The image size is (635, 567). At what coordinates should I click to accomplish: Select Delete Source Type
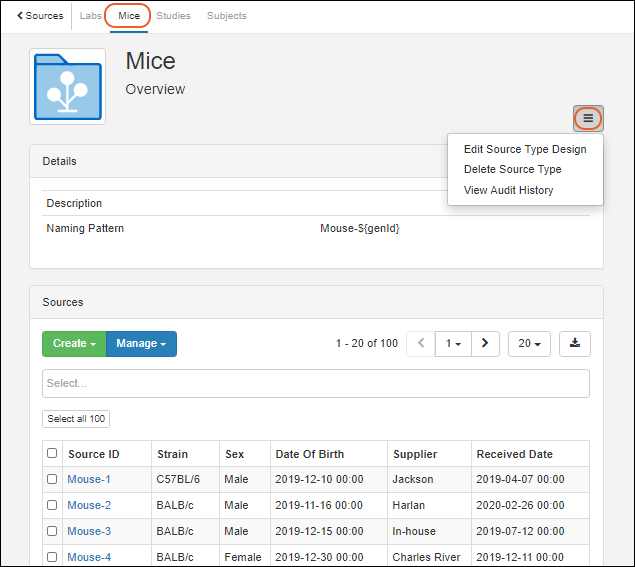tap(512, 169)
